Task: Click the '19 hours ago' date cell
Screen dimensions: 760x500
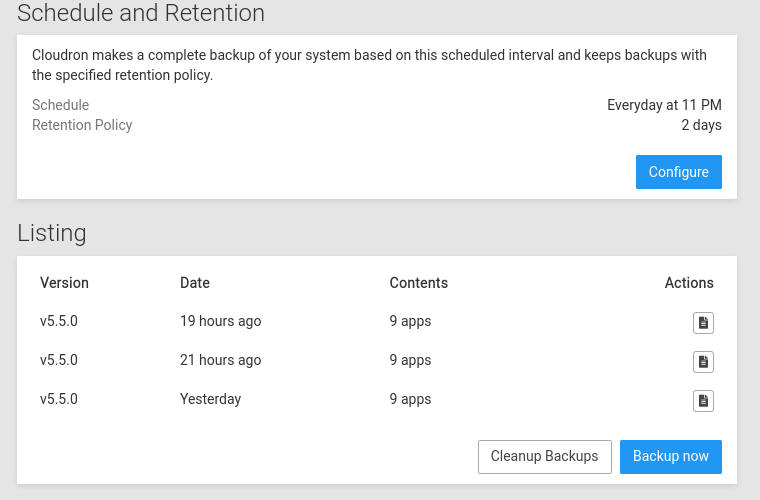Action: tap(221, 321)
